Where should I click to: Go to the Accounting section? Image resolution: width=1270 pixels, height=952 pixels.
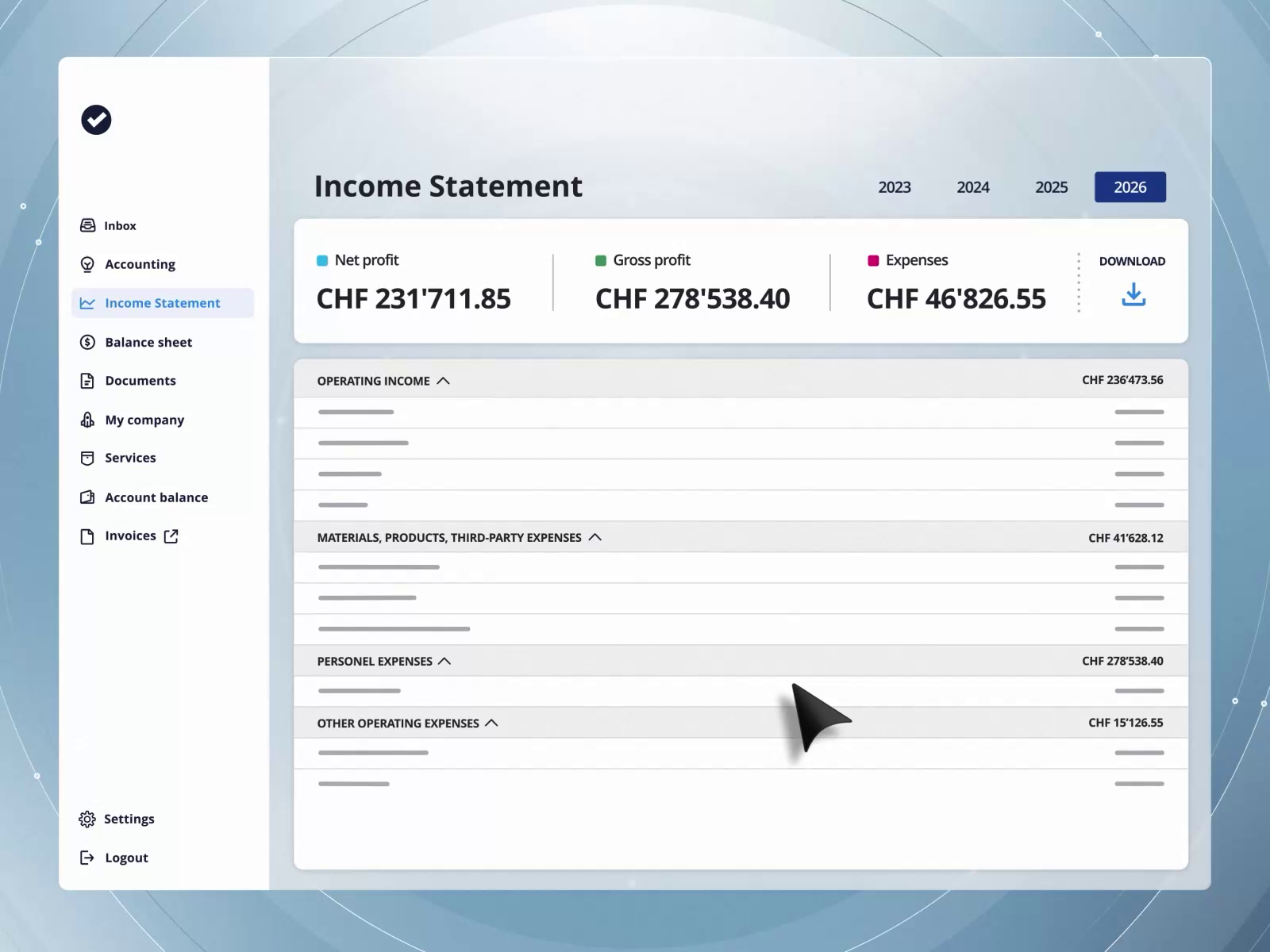pos(140,264)
